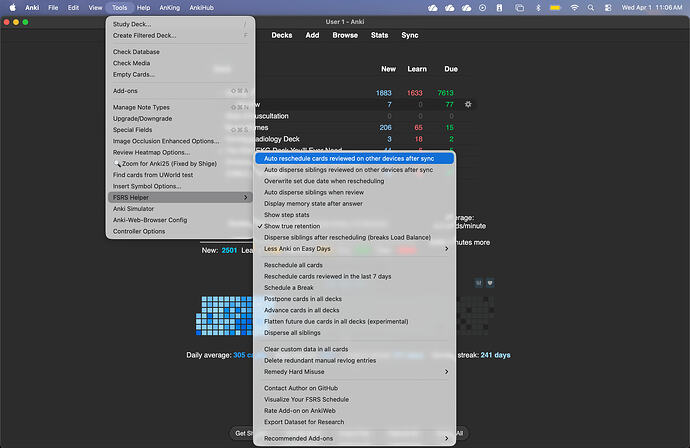Select Upgrade/Downgrade menu item

click(x=180, y=119)
